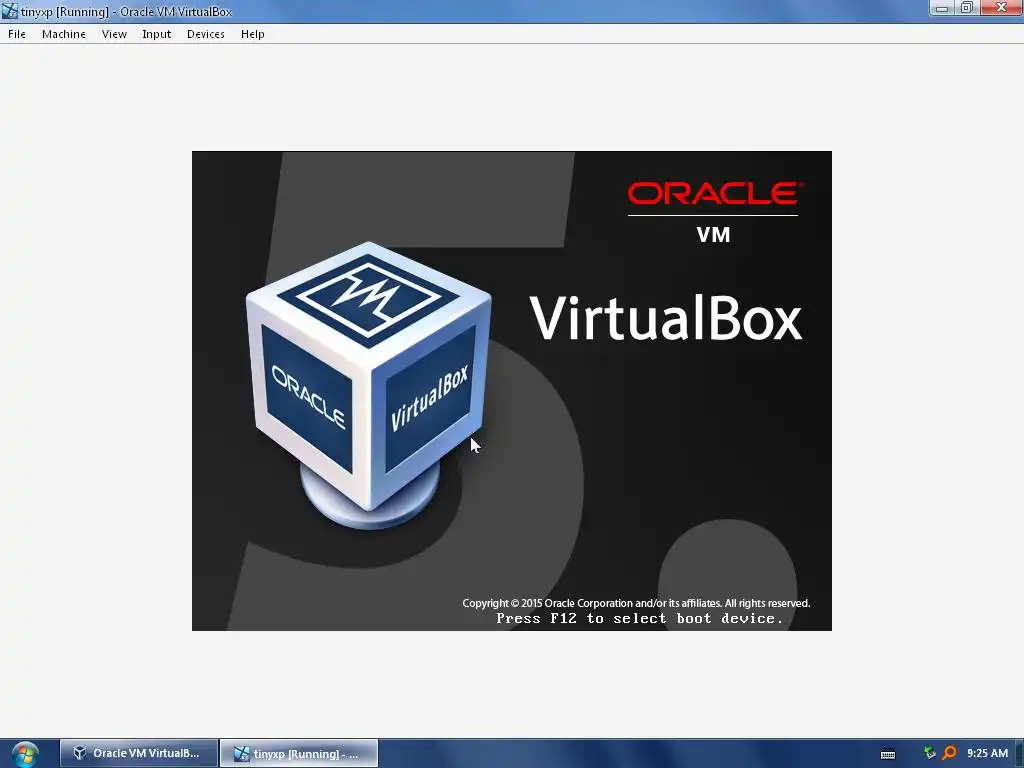
Task: Switch to Oracle VM VirtualBox taskbar button
Action: click(138, 753)
